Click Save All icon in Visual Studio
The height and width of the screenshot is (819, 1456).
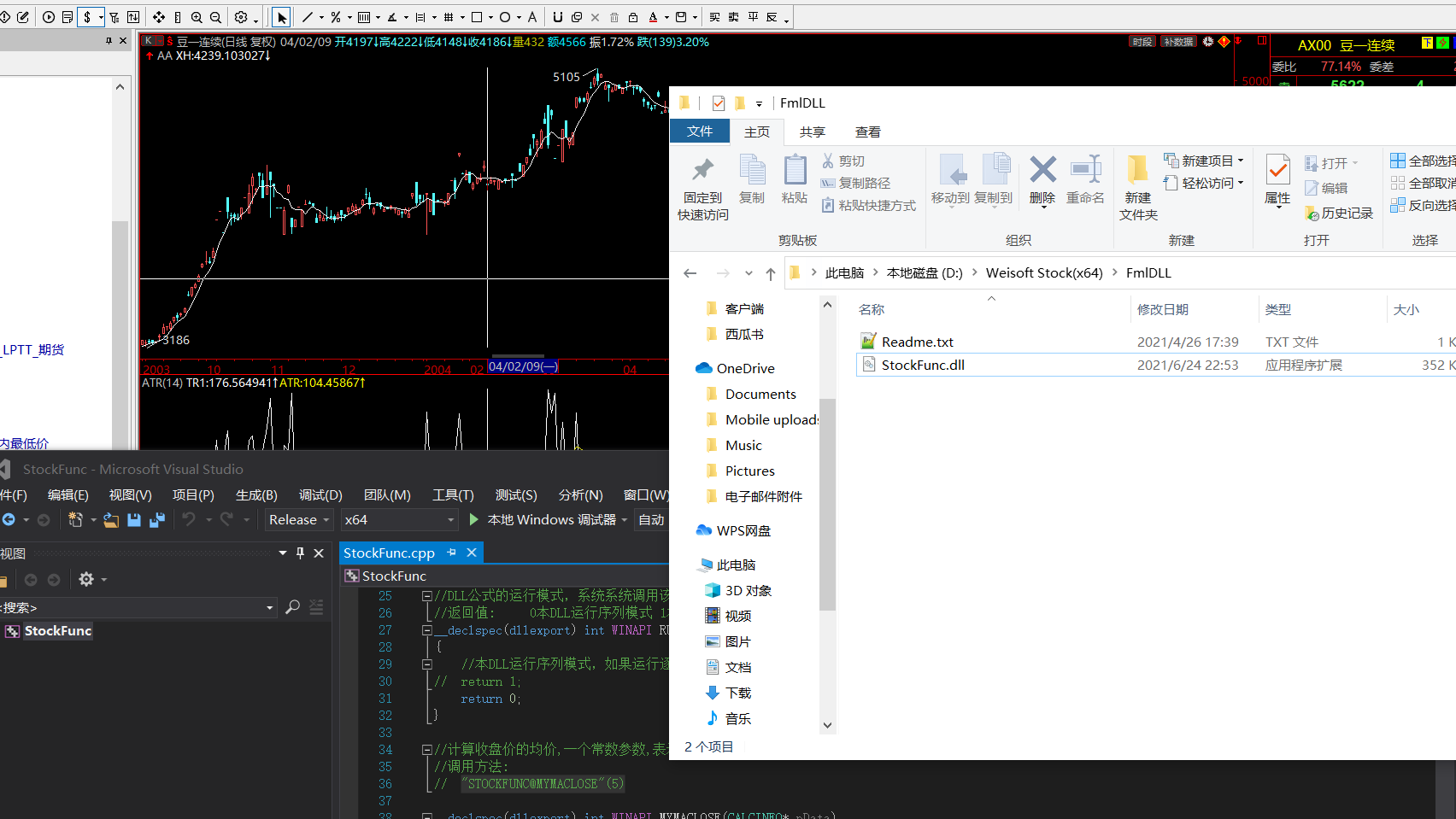157,519
